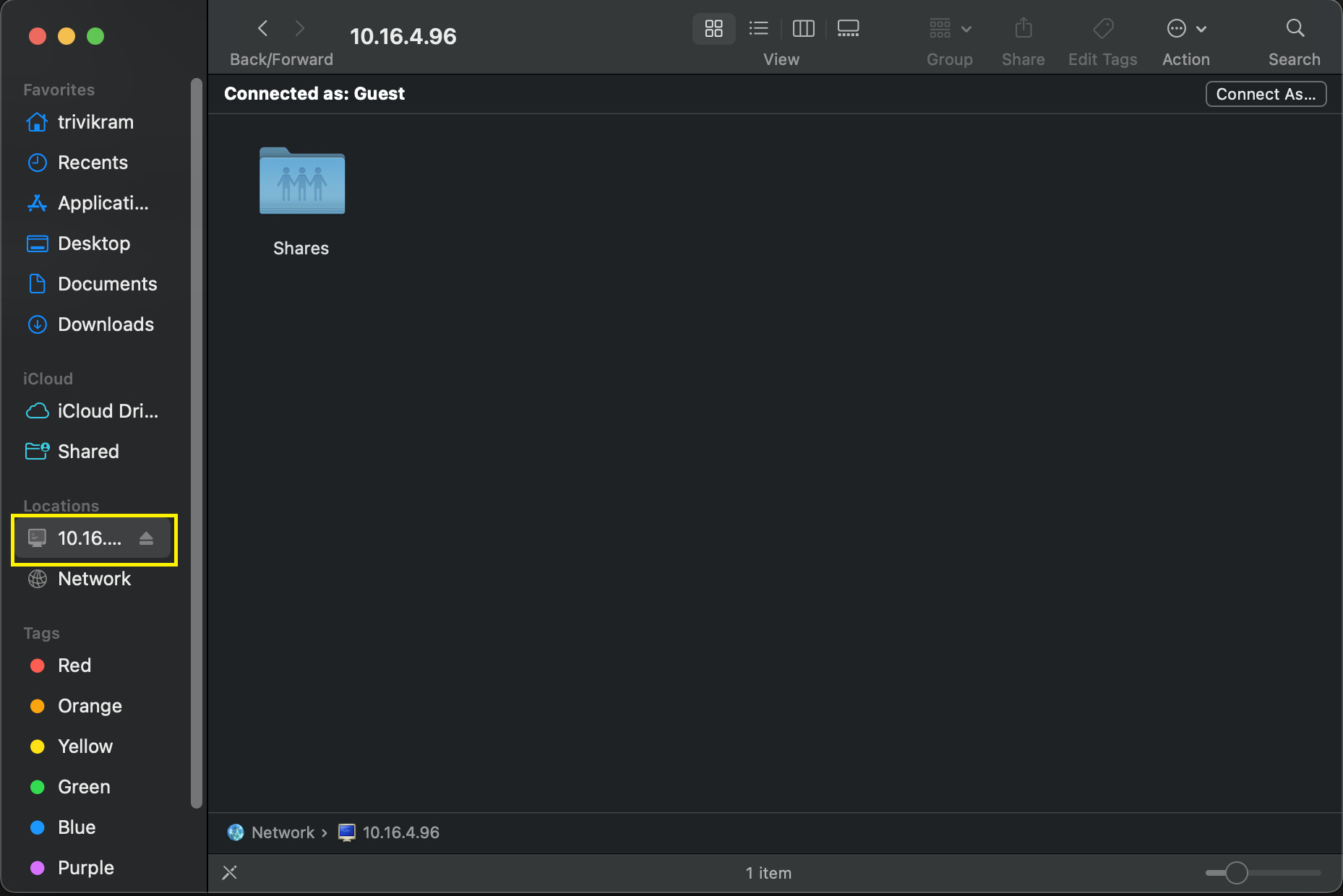Go to Applications folder in sidebar
This screenshot has width=1343, height=896.
click(x=103, y=203)
